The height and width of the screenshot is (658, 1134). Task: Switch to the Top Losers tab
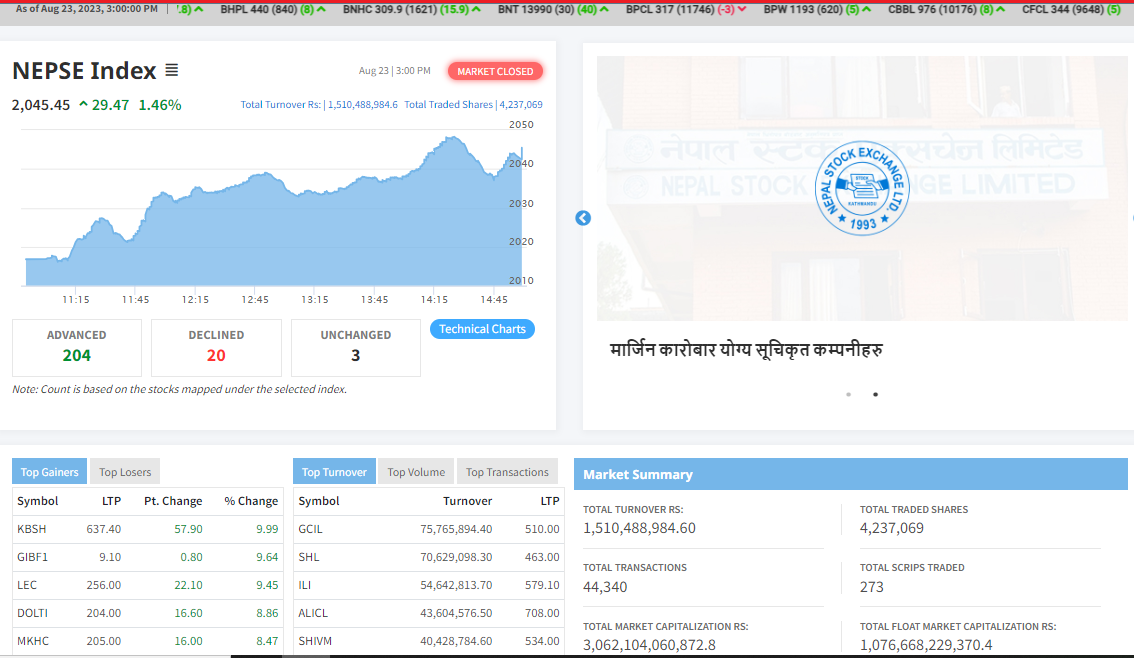click(125, 471)
